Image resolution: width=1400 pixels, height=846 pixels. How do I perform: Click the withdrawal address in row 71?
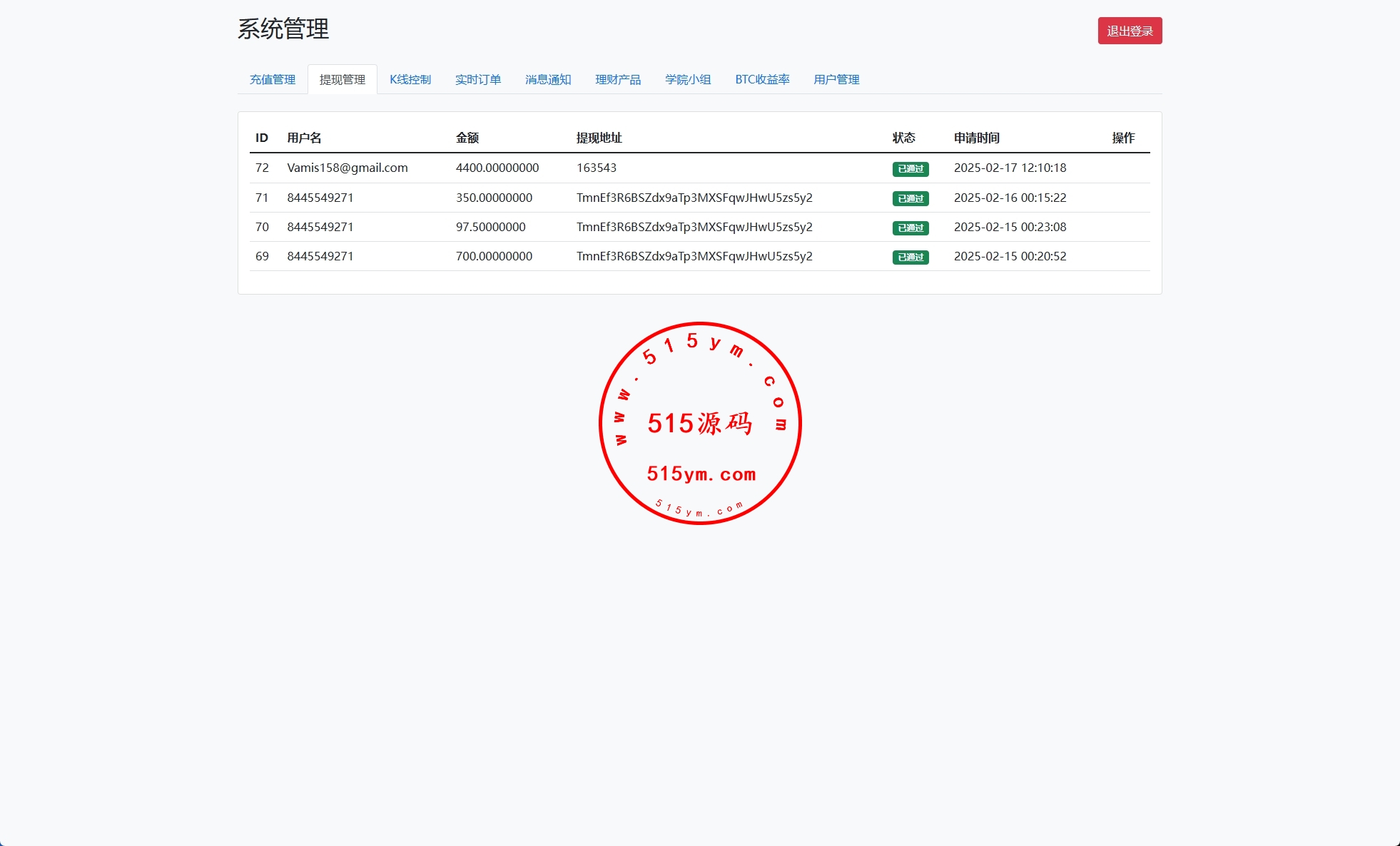(x=694, y=198)
